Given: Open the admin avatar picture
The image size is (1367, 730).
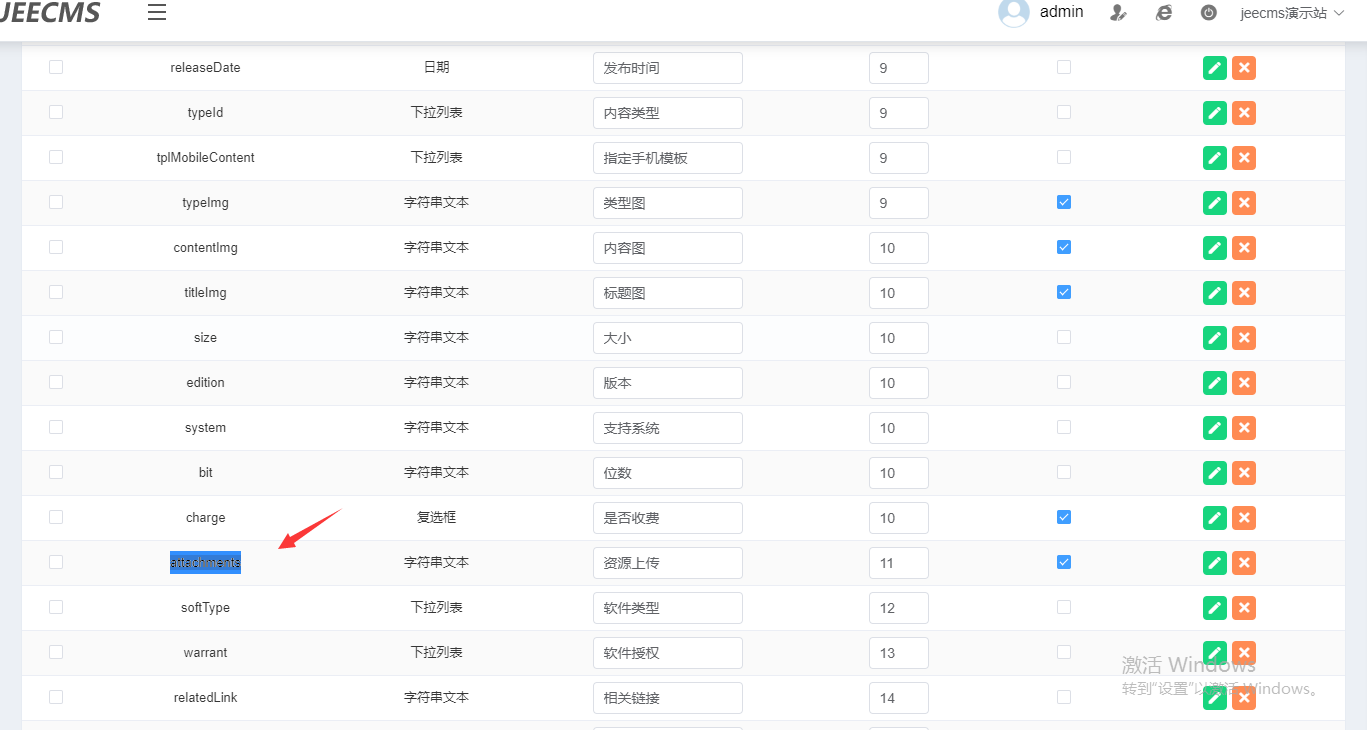Looking at the screenshot, I should (x=1014, y=12).
